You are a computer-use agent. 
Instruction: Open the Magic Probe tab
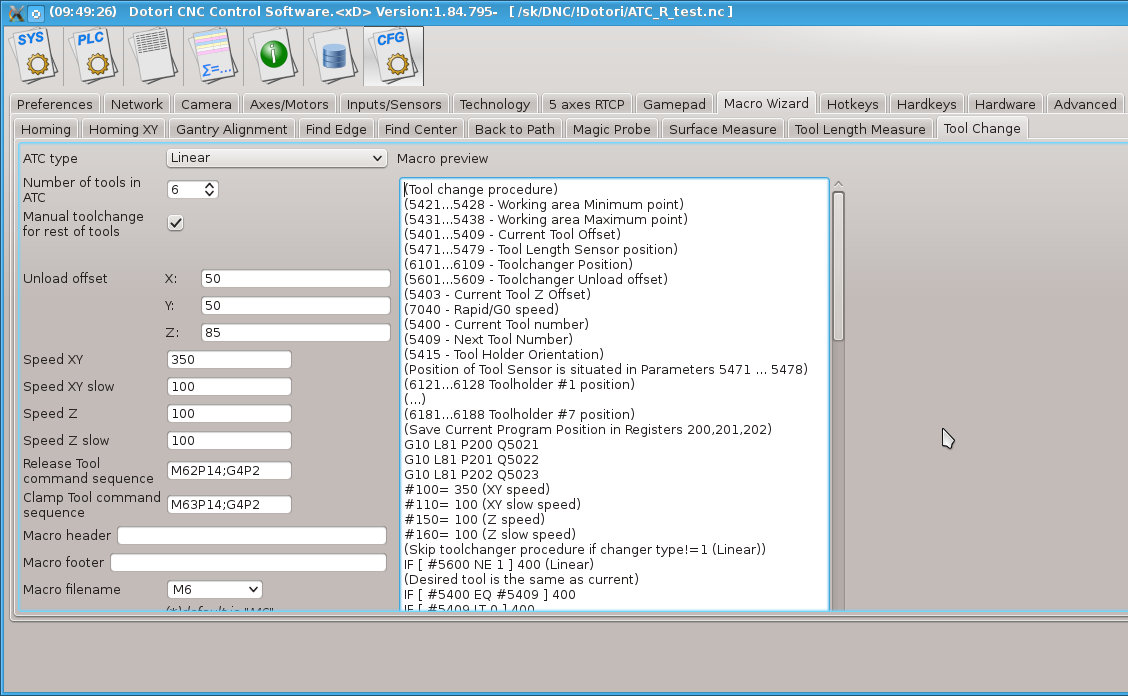coord(611,130)
